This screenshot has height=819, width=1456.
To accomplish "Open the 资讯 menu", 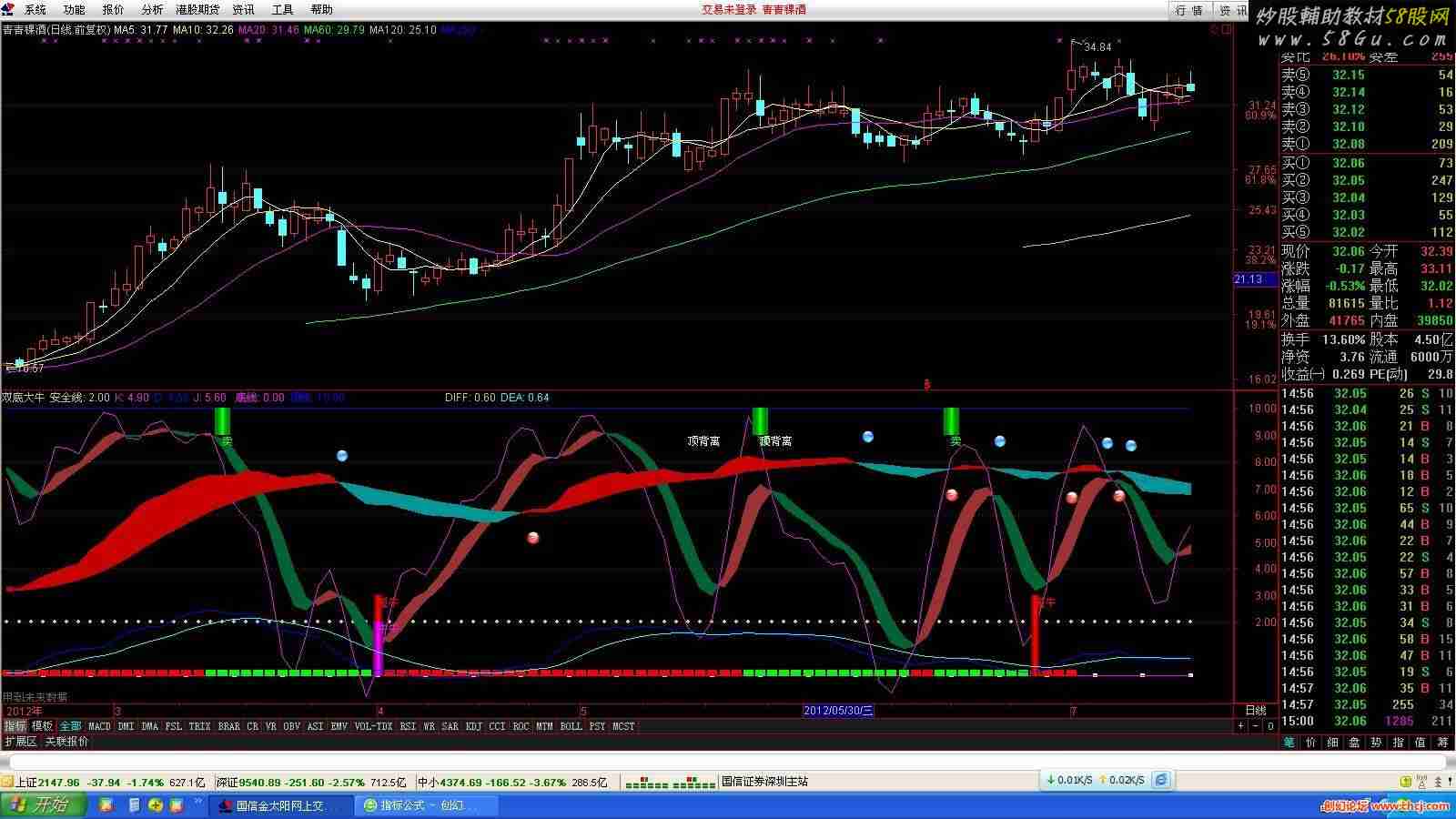I will [243, 10].
